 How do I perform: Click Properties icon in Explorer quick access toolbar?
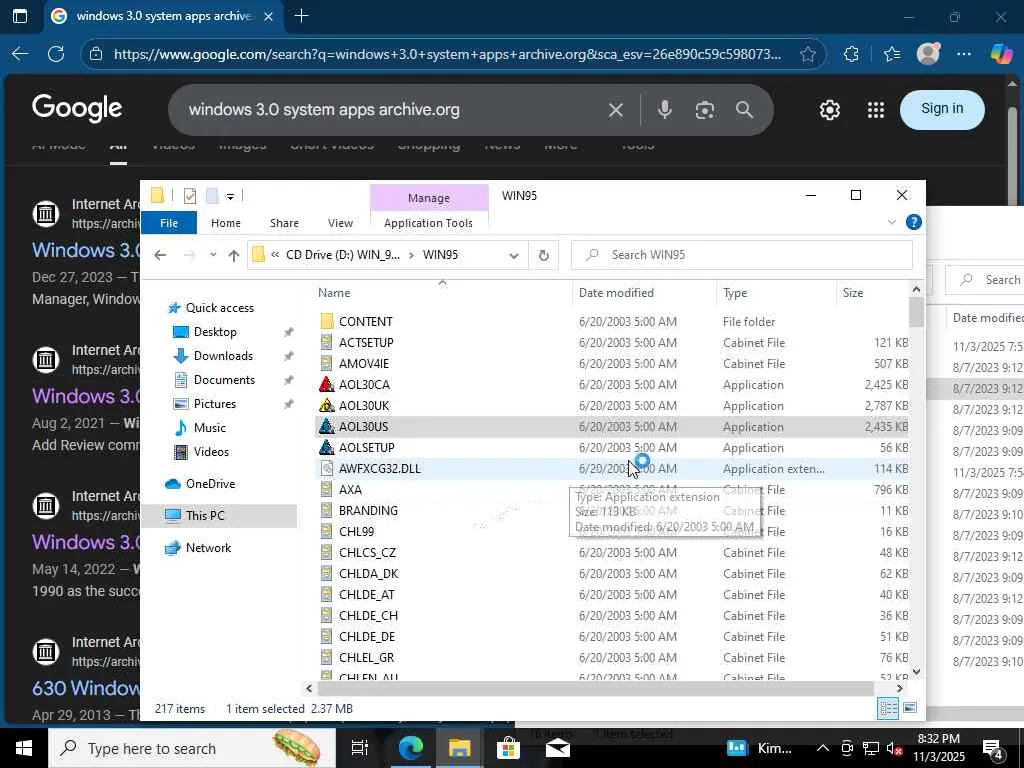190,195
